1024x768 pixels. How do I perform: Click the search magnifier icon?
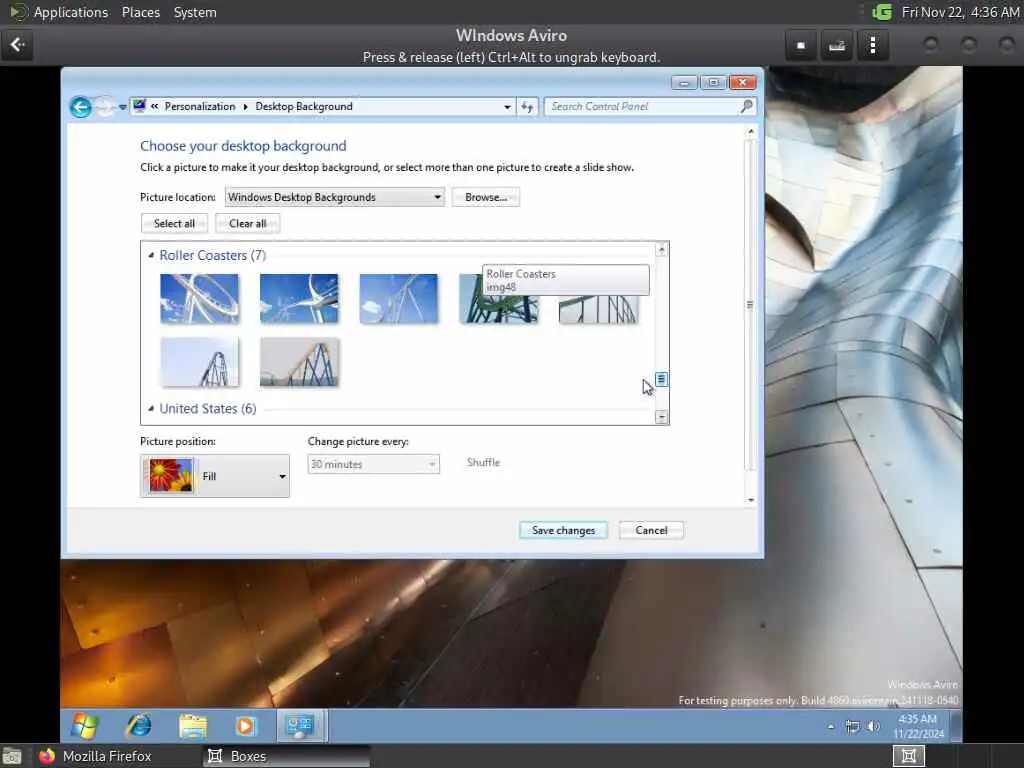746,106
